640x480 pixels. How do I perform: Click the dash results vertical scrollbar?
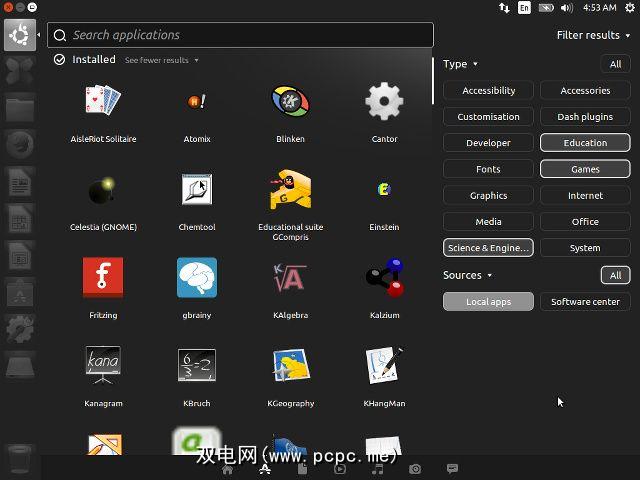[x=432, y=81]
